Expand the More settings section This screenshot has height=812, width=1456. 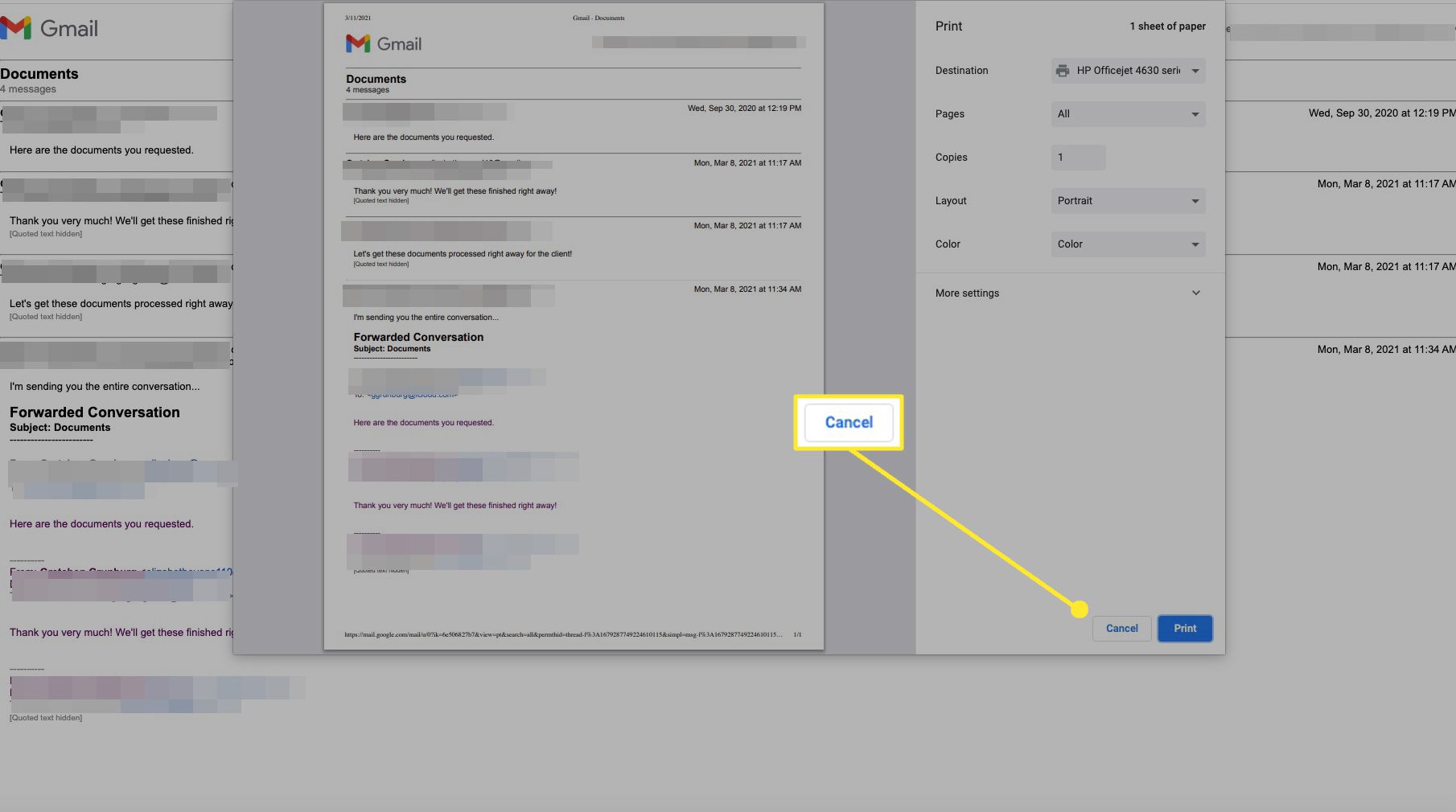1068,293
